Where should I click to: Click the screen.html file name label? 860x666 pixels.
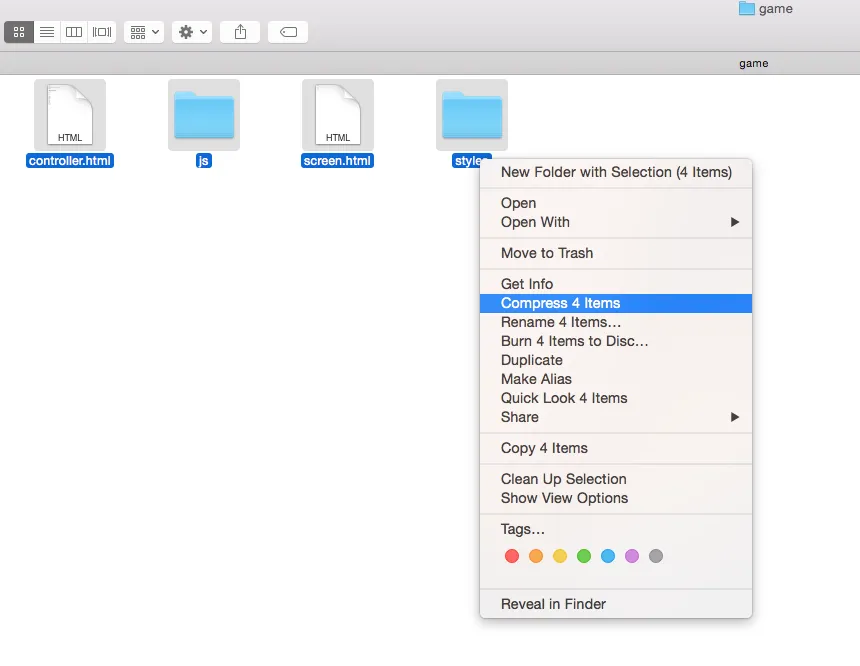tap(337, 161)
